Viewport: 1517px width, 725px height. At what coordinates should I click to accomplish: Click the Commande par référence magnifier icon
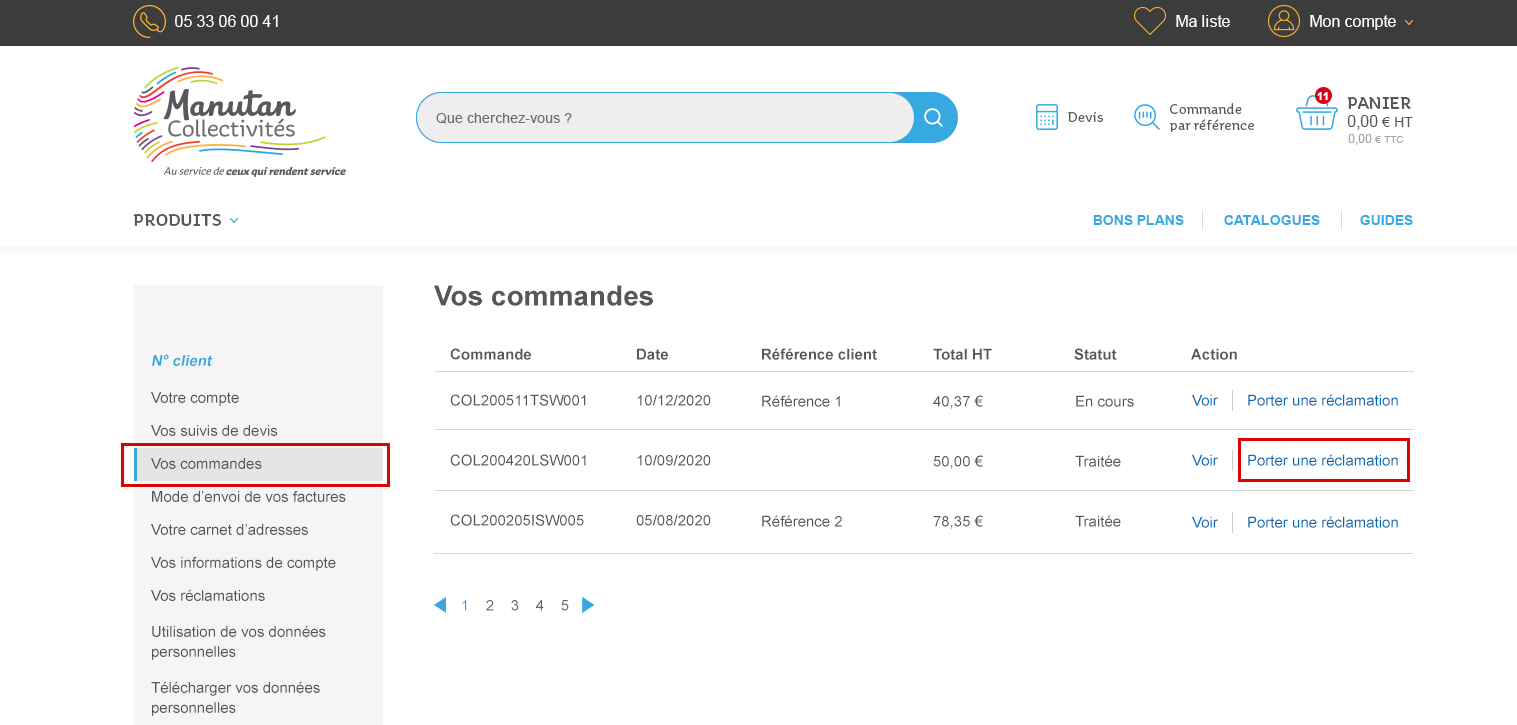tap(1146, 116)
